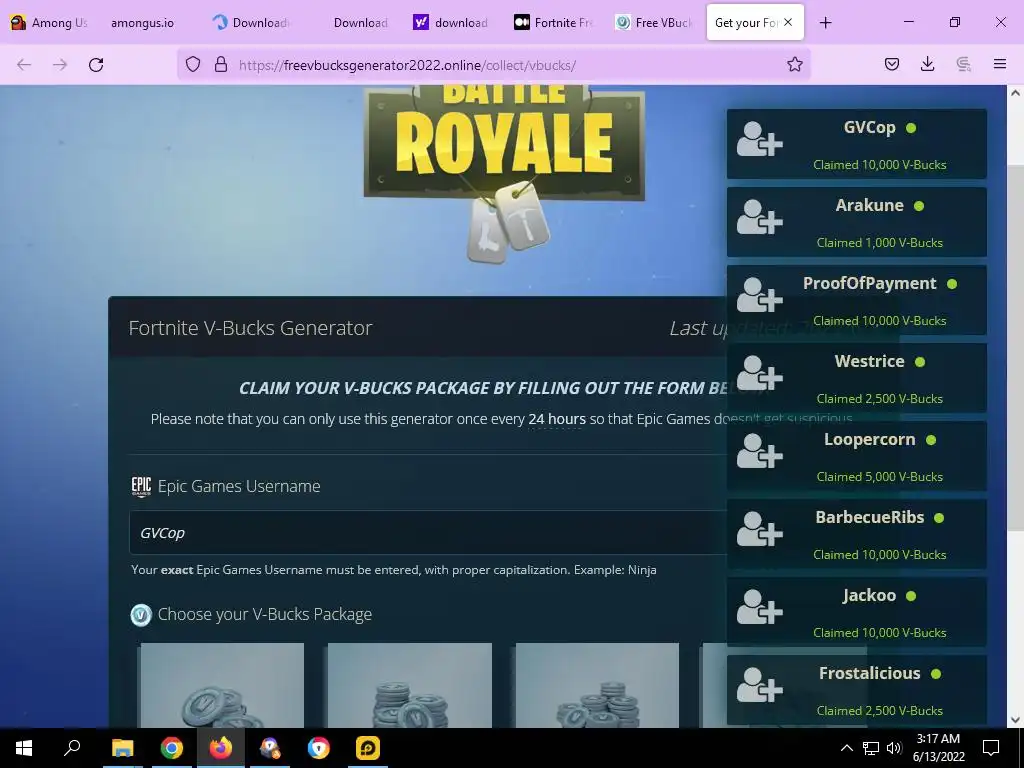View site security padlock info

tap(221, 64)
